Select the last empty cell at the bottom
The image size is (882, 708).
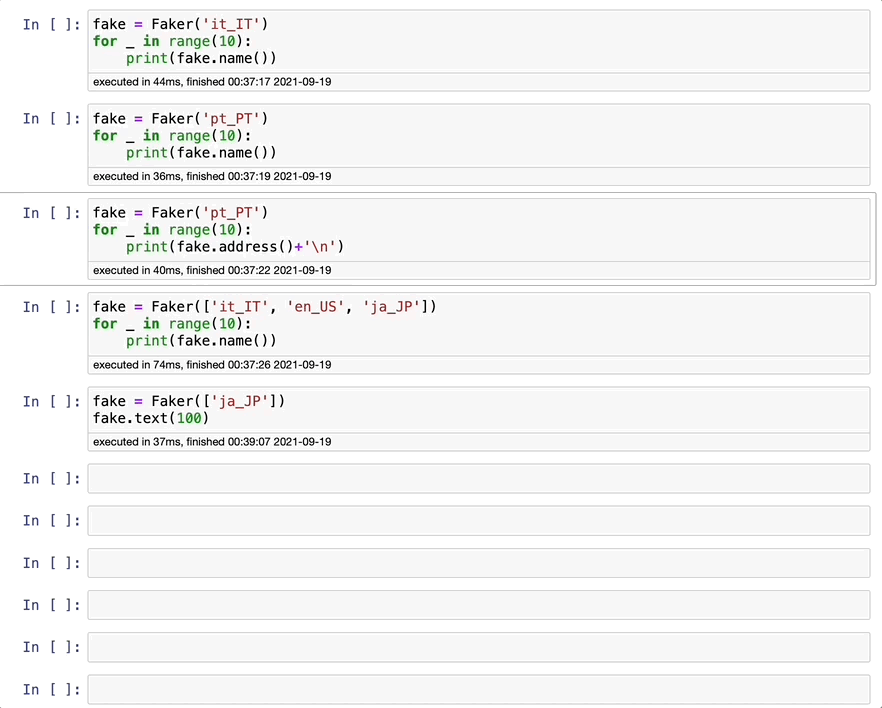pyautogui.click(x=478, y=689)
